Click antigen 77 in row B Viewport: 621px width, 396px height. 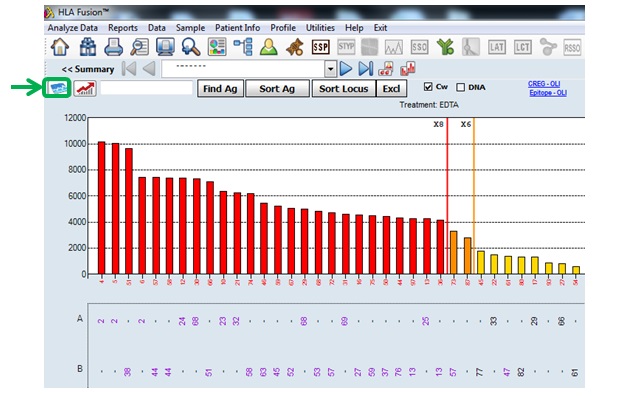point(480,372)
